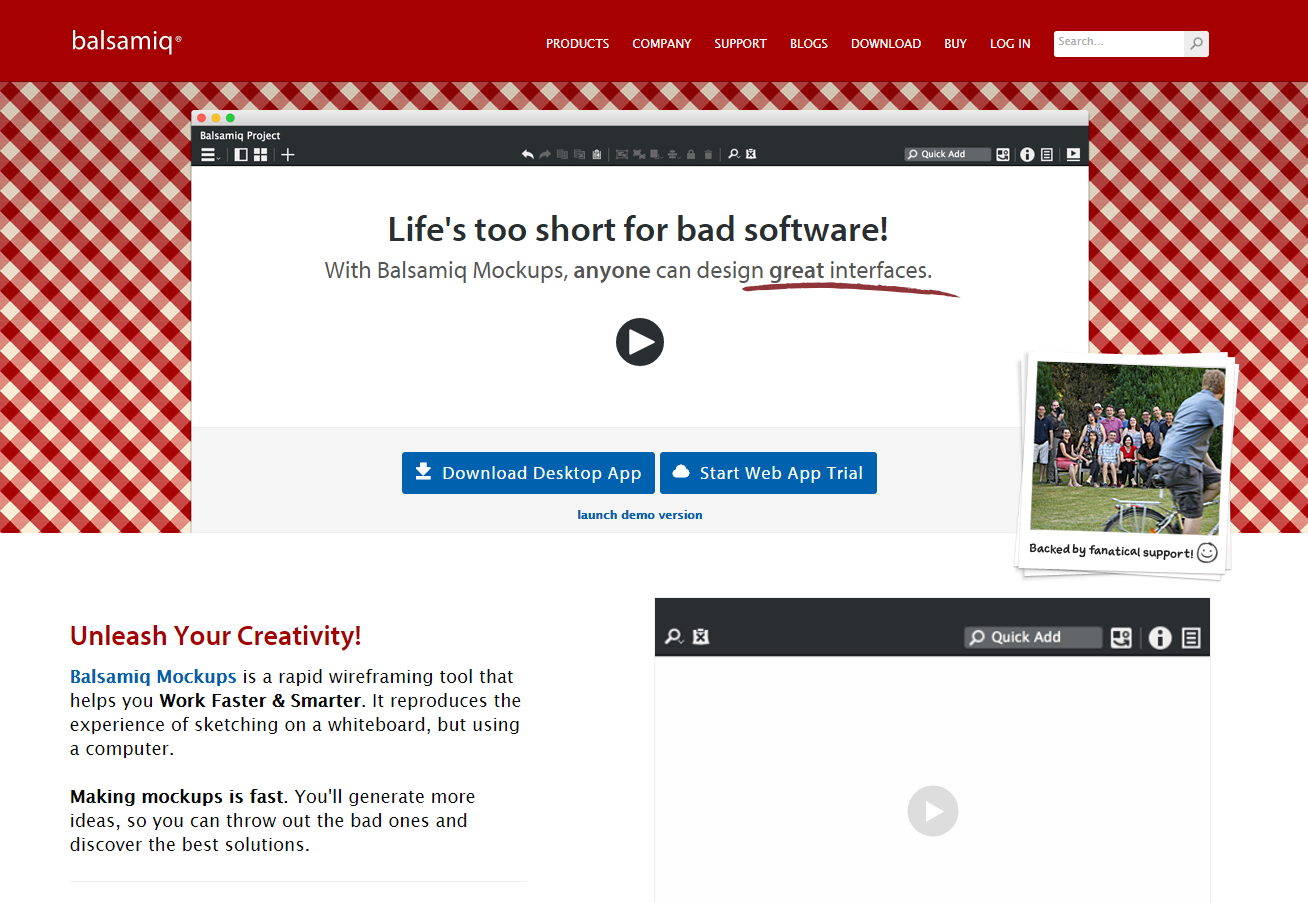
Task: Go to BLOGS in the navigation
Action: point(808,44)
